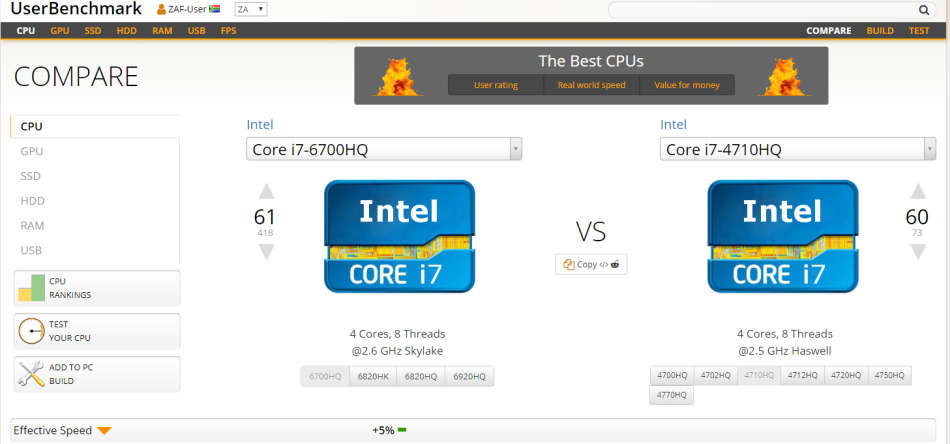
Task: Select the 6820HK variant button
Action: pos(373,376)
